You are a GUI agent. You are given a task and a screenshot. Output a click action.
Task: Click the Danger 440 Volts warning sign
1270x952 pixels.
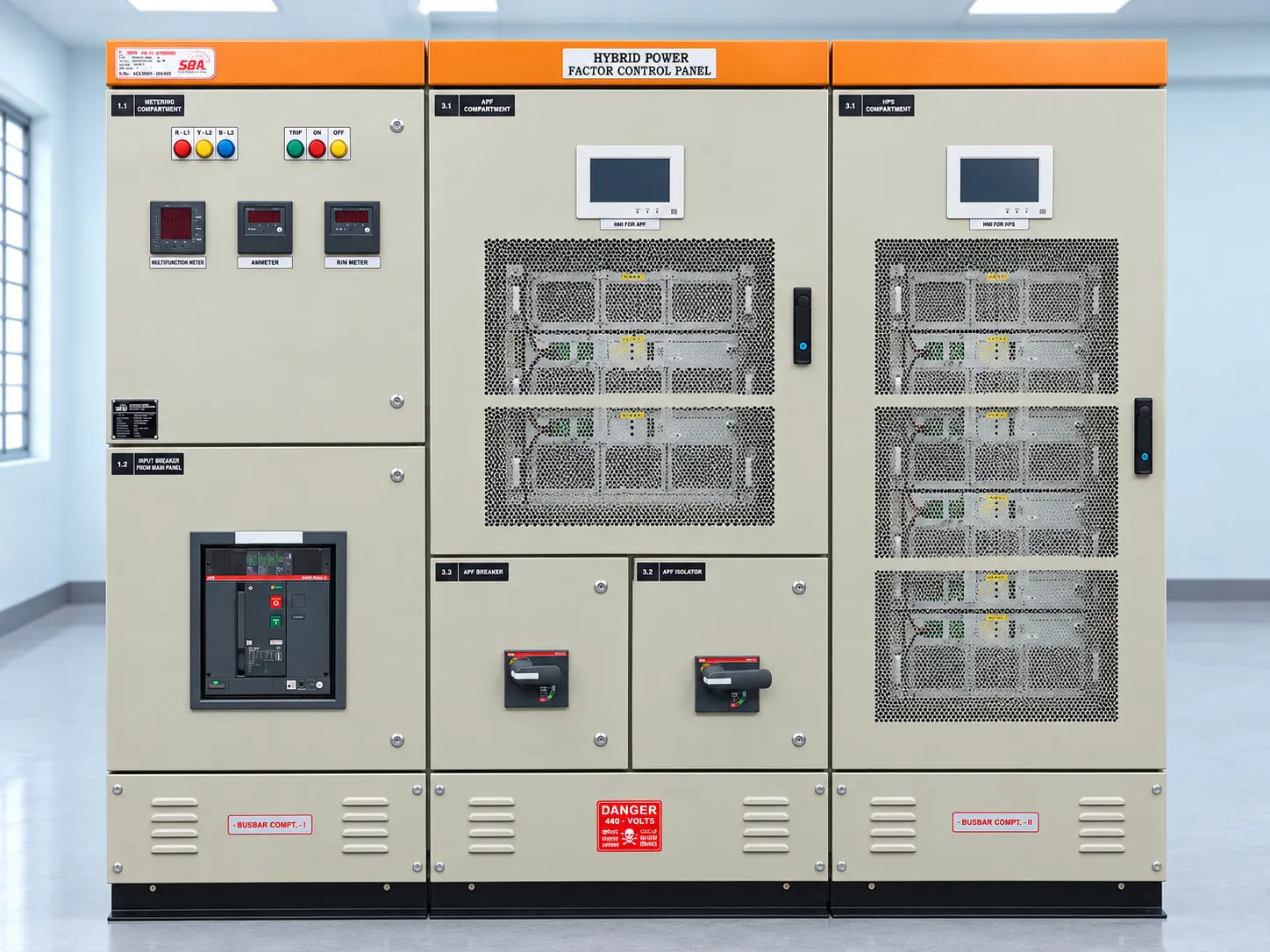click(629, 826)
